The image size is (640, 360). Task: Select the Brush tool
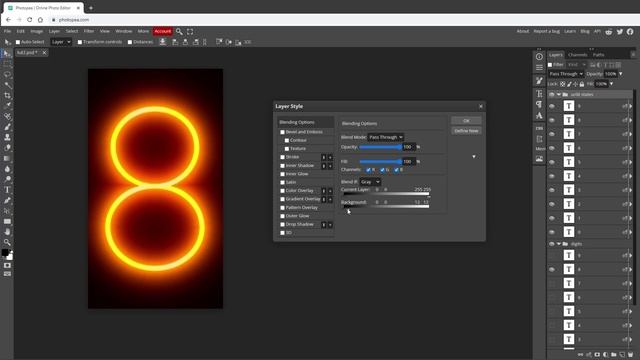7,127
